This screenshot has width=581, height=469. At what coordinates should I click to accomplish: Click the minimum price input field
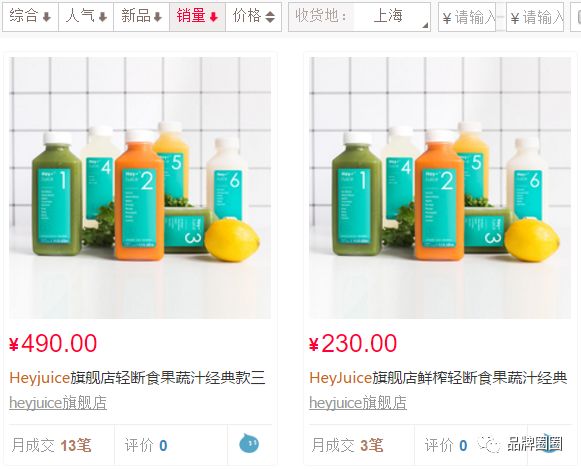467,17
